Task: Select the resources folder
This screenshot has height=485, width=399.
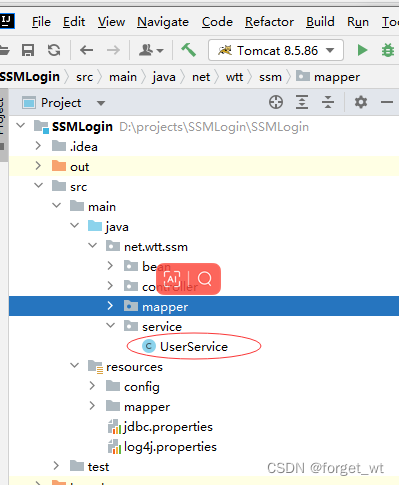Action: pyautogui.click(x=134, y=367)
